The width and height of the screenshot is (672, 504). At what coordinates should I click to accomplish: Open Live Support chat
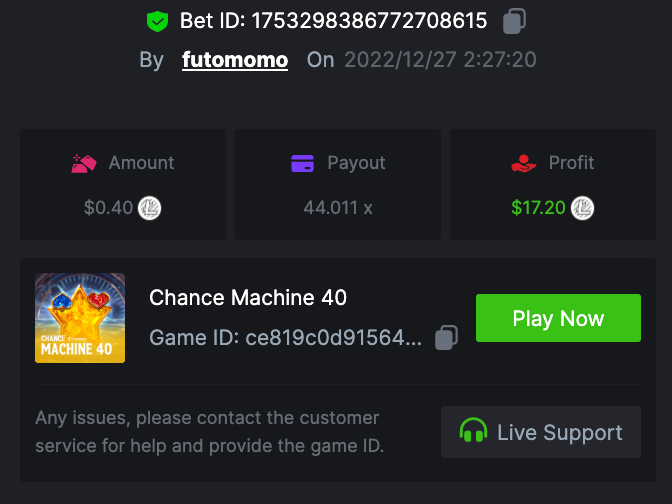541,432
